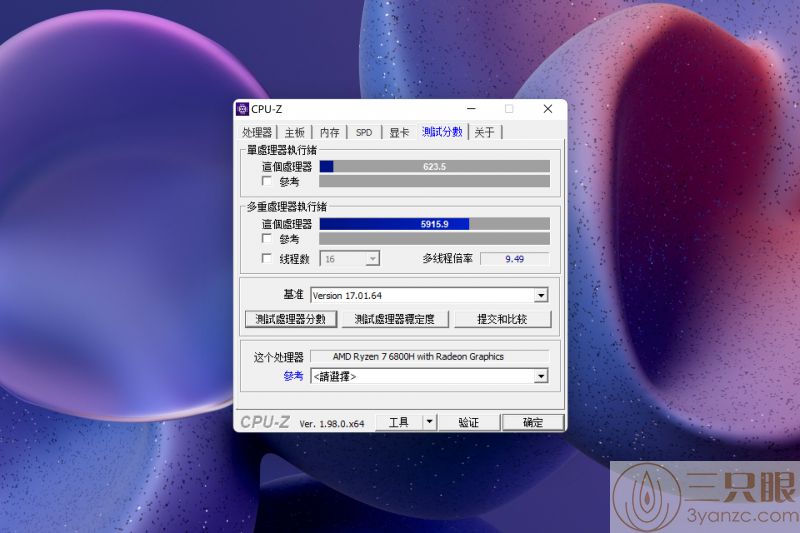Open the 关于 tab
Image resolution: width=800 pixels, height=533 pixels.
484,133
